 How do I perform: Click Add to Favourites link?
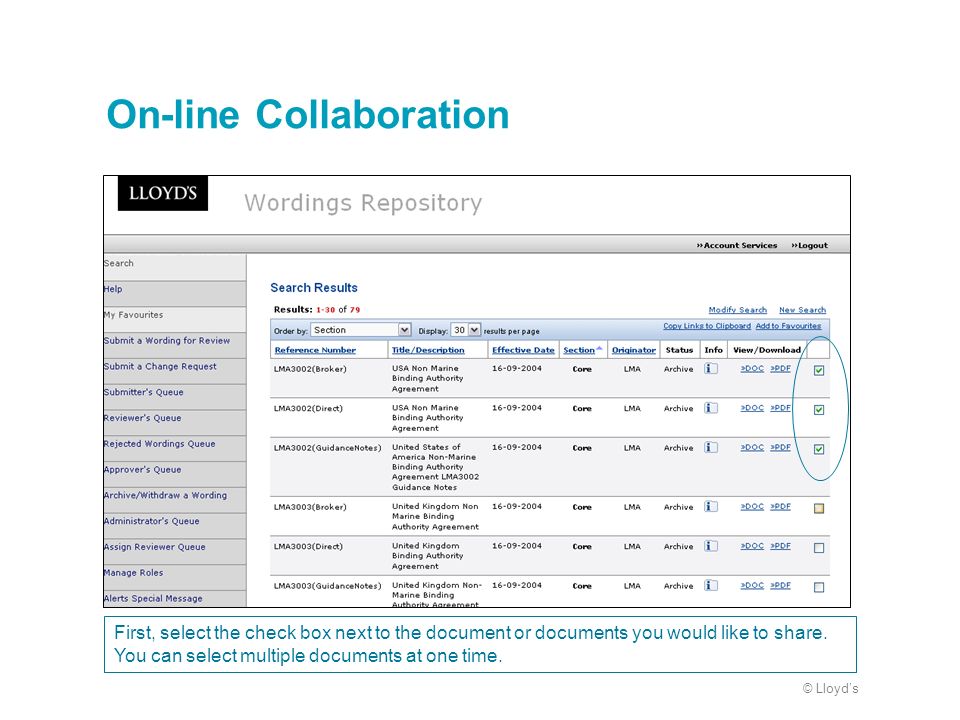(x=789, y=326)
